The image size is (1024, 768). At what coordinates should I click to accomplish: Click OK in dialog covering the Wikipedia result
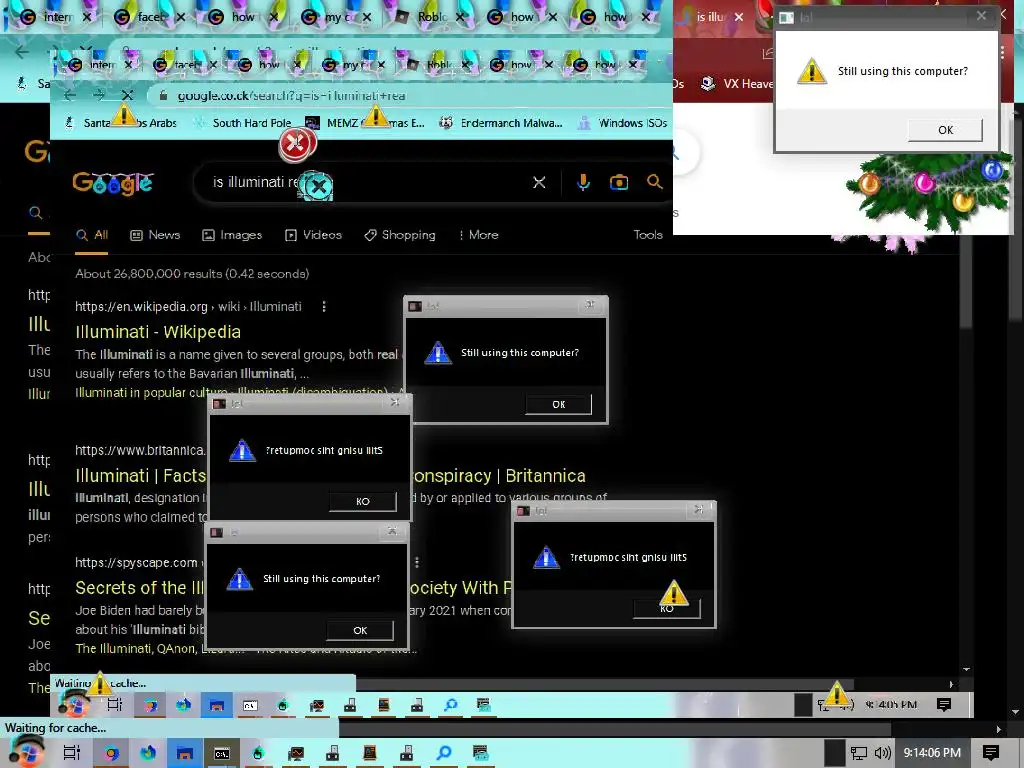coord(558,404)
